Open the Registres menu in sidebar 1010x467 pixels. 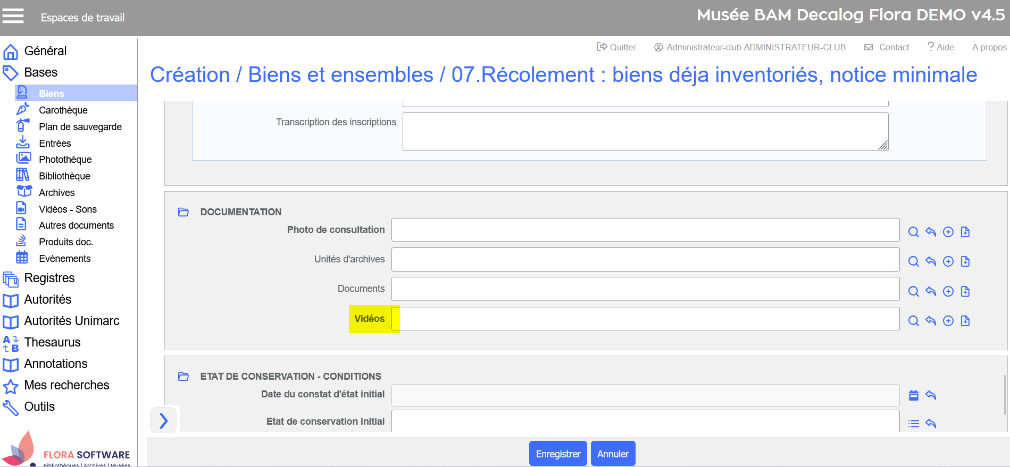[49, 278]
